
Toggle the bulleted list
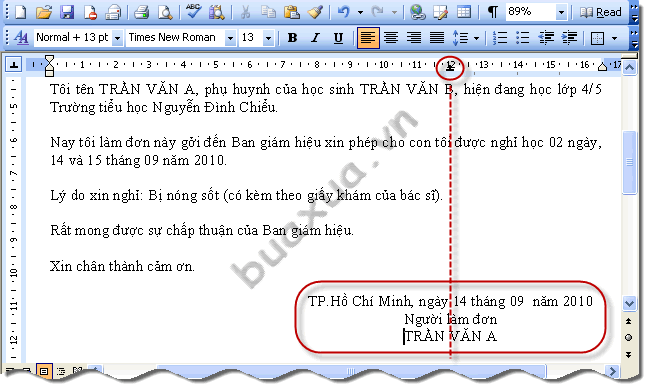point(523,38)
